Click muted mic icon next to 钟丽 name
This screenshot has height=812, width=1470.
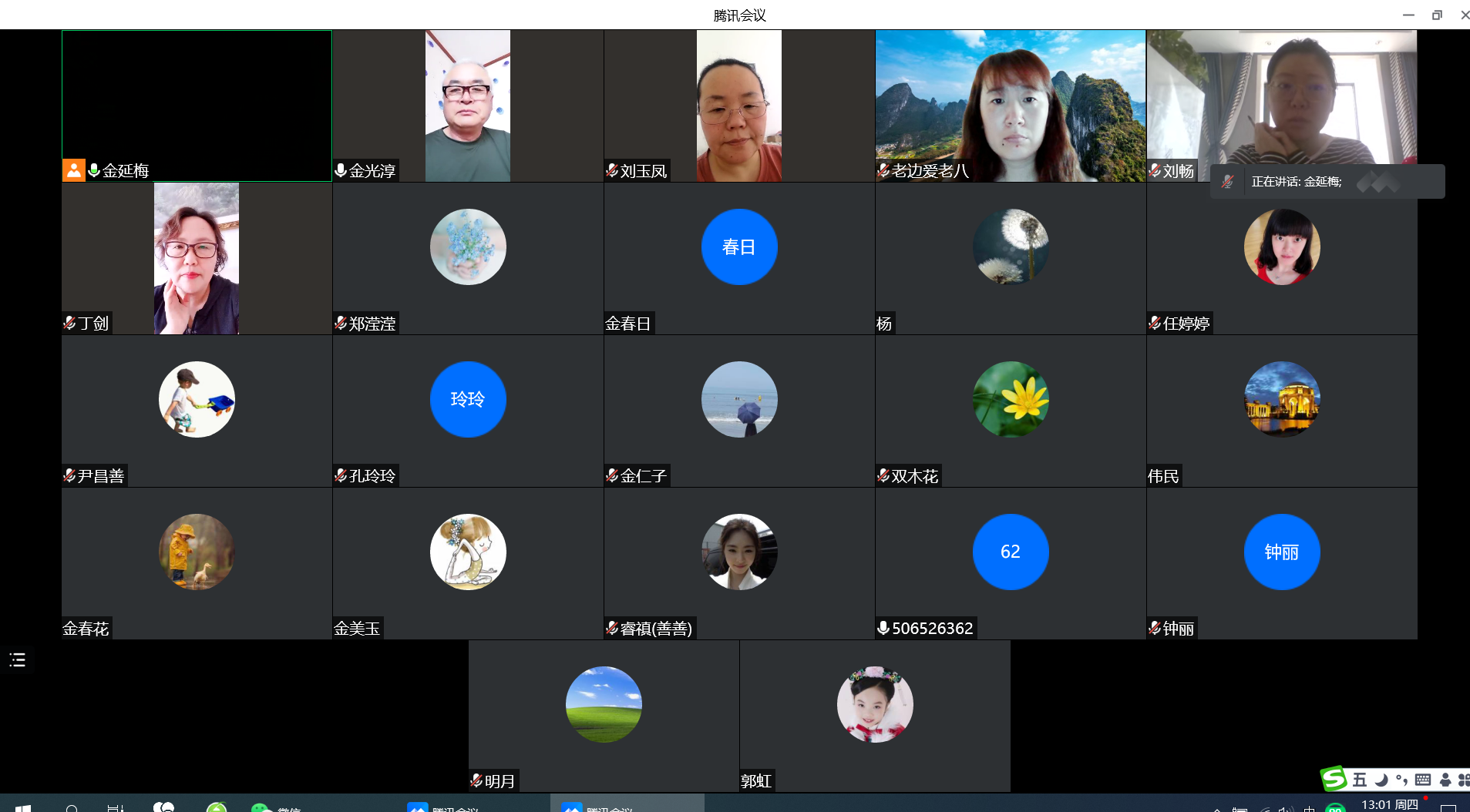click(x=1155, y=628)
